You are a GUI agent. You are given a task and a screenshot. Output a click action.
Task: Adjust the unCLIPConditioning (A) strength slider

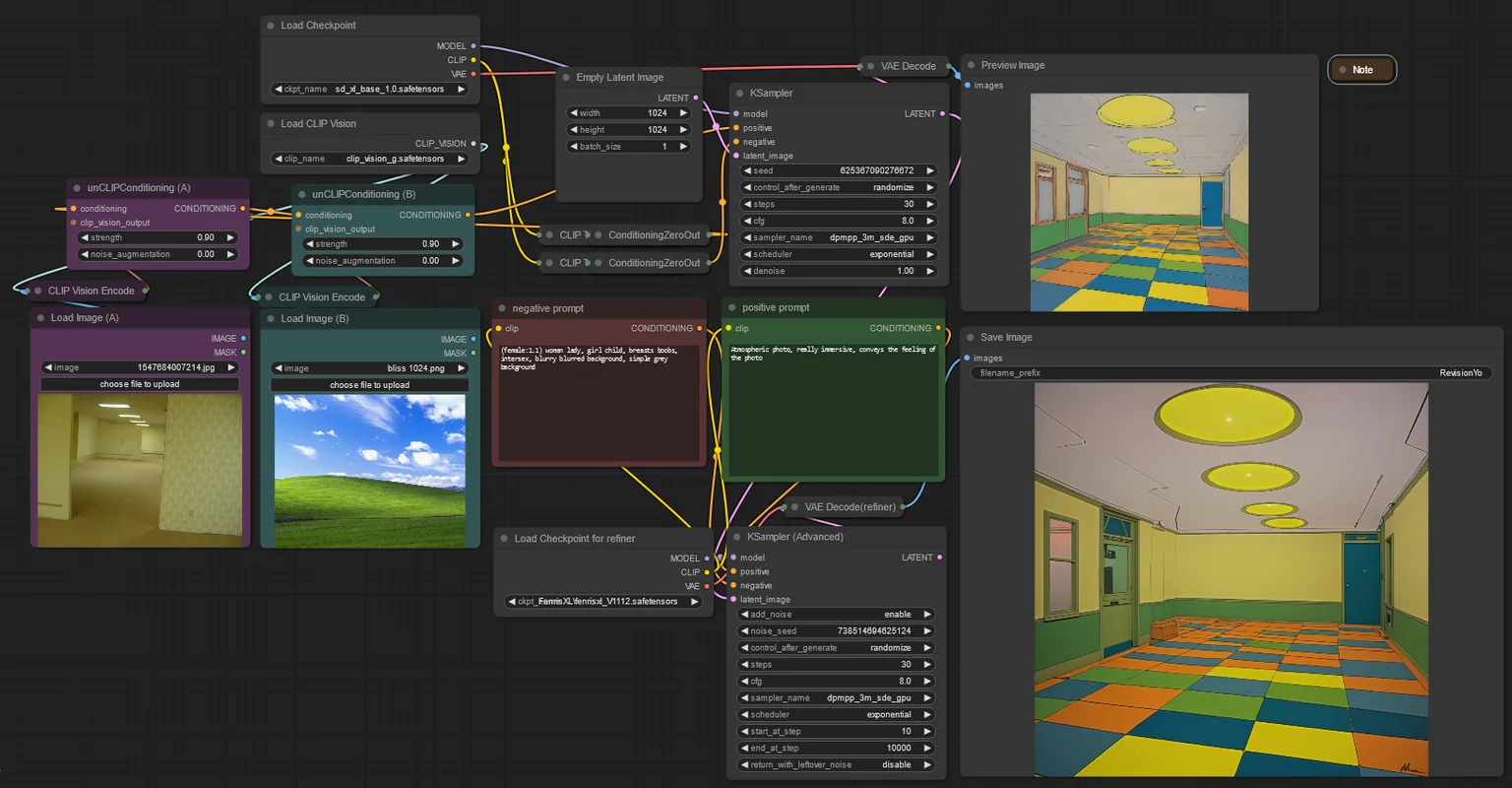pyautogui.click(x=158, y=237)
